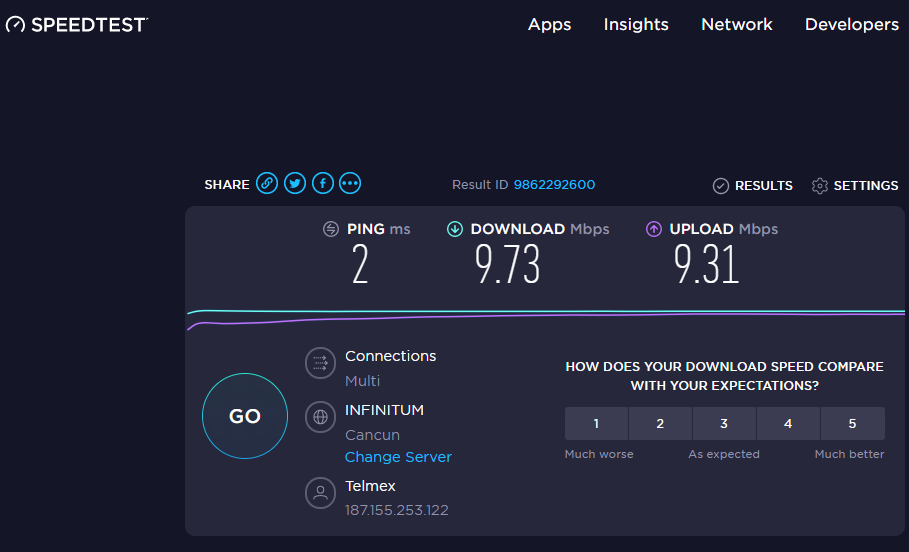Open the Settings gear icon
This screenshot has width=909, height=552.
pyautogui.click(x=820, y=186)
